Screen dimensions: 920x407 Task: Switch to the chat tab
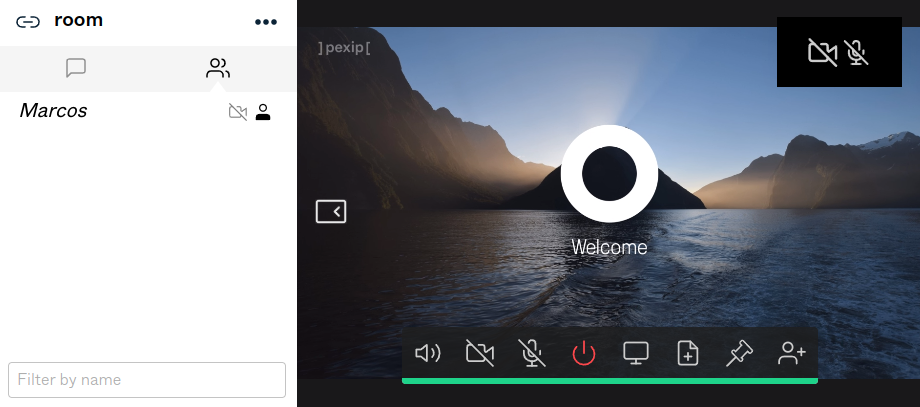[75, 68]
